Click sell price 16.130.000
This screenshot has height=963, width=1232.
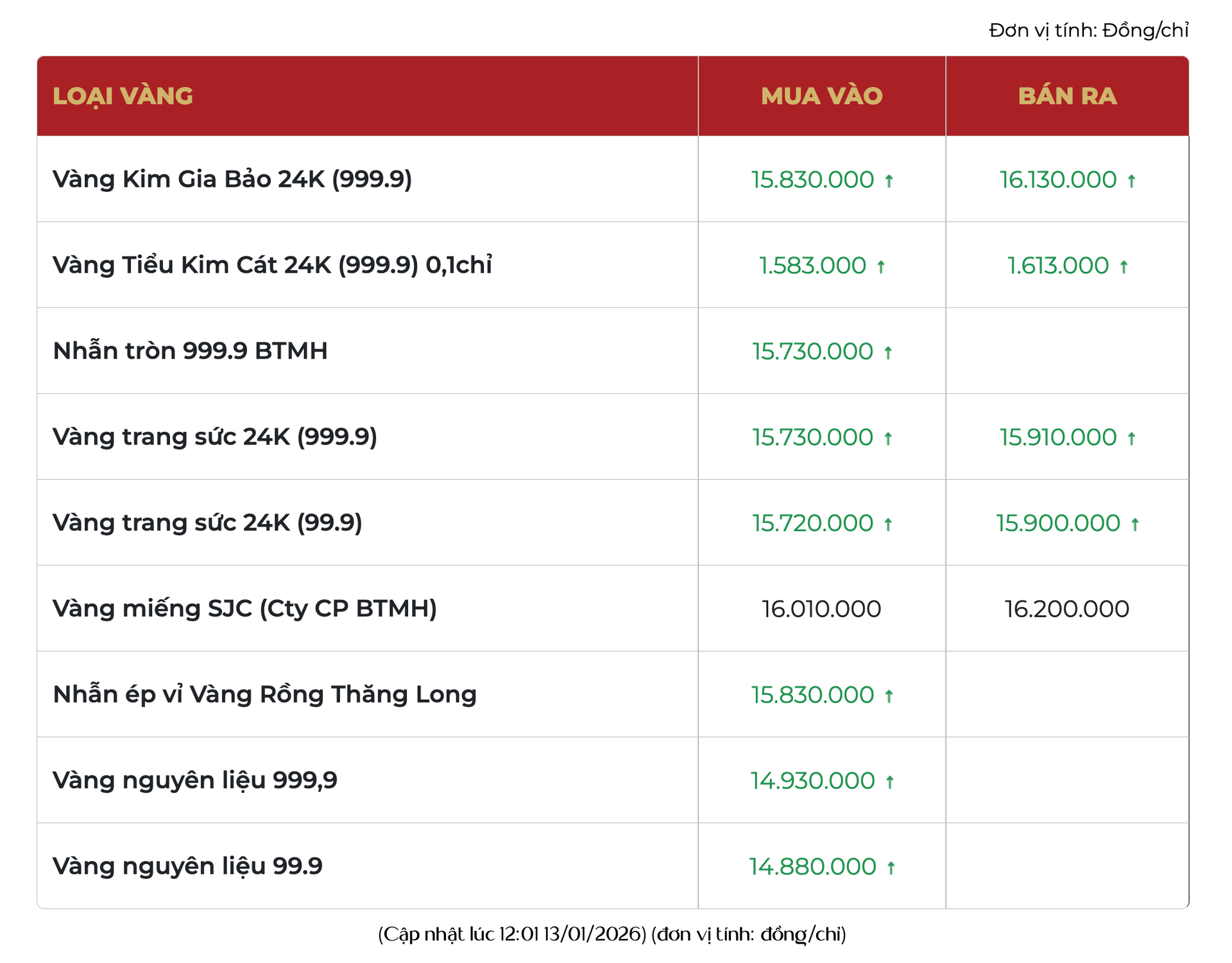pos(1058,180)
